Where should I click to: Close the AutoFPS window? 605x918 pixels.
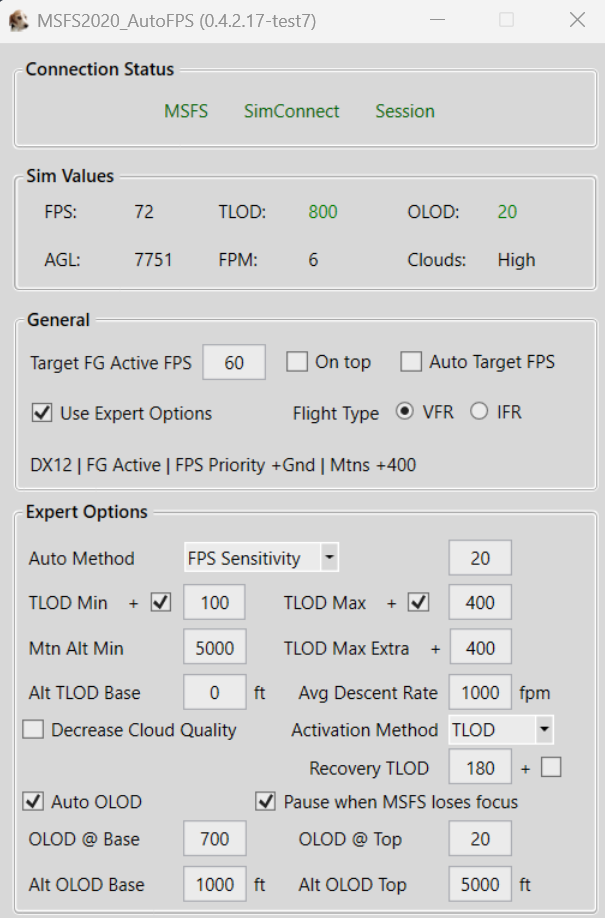tap(577, 20)
